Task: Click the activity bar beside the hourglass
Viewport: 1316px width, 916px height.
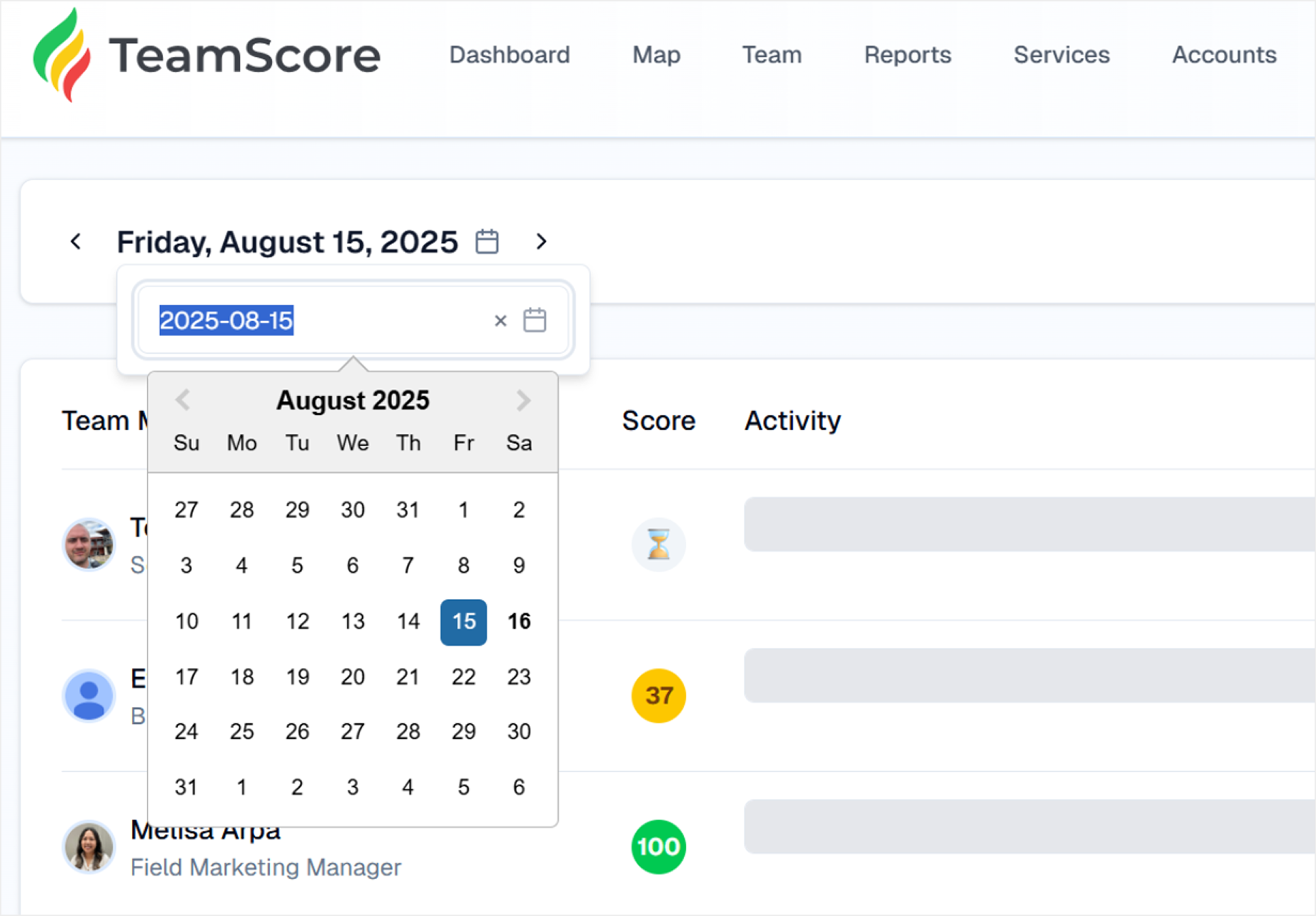Action: (1030, 524)
